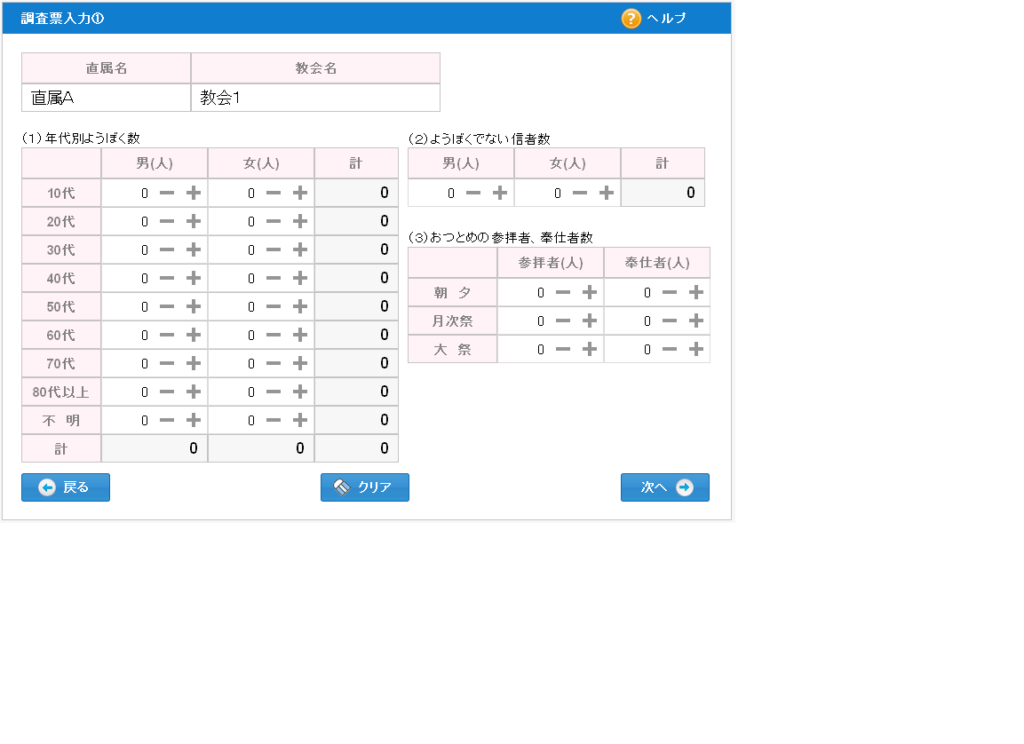Decrease 大祭 参拝者 count
Viewport: 1024px width, 744px height.
[x=562, y=349]
